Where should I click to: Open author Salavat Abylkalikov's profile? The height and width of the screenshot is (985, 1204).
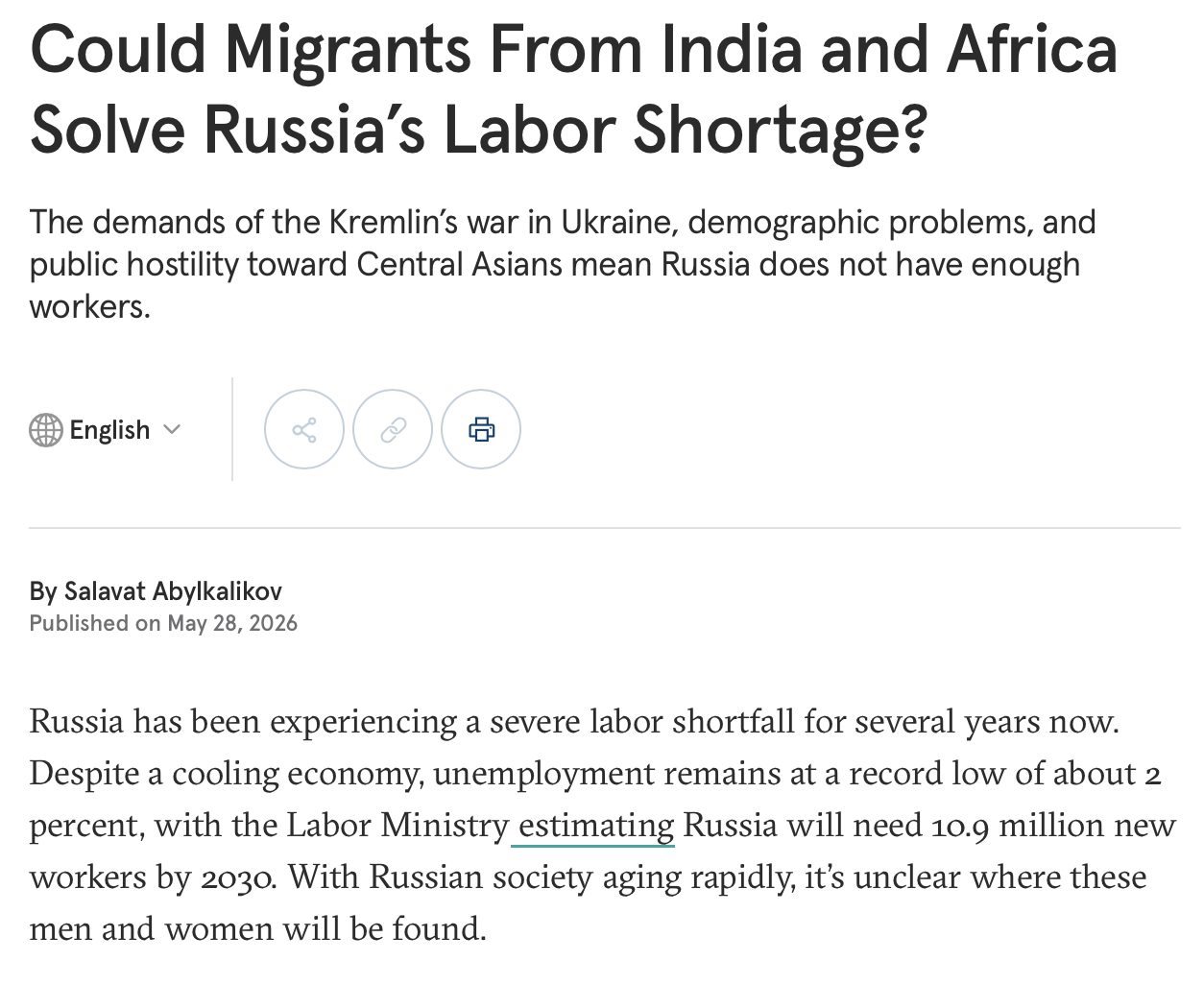tap(173, 591)
